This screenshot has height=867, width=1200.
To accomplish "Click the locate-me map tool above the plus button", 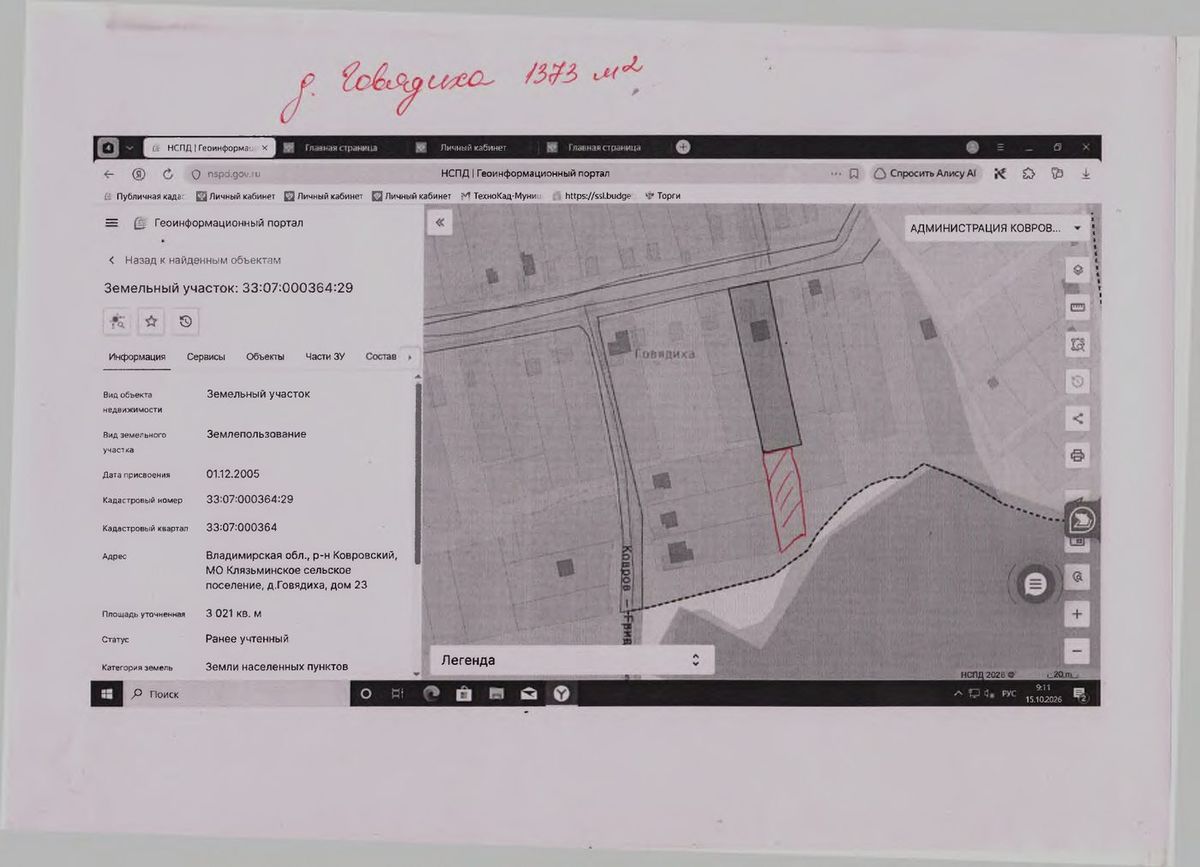I will tap(1077, 577).
